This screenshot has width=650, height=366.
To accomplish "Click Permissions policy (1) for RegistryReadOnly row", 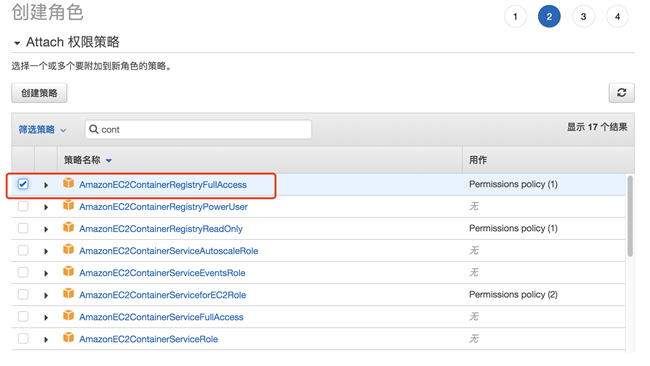I will tap(513, 228).
